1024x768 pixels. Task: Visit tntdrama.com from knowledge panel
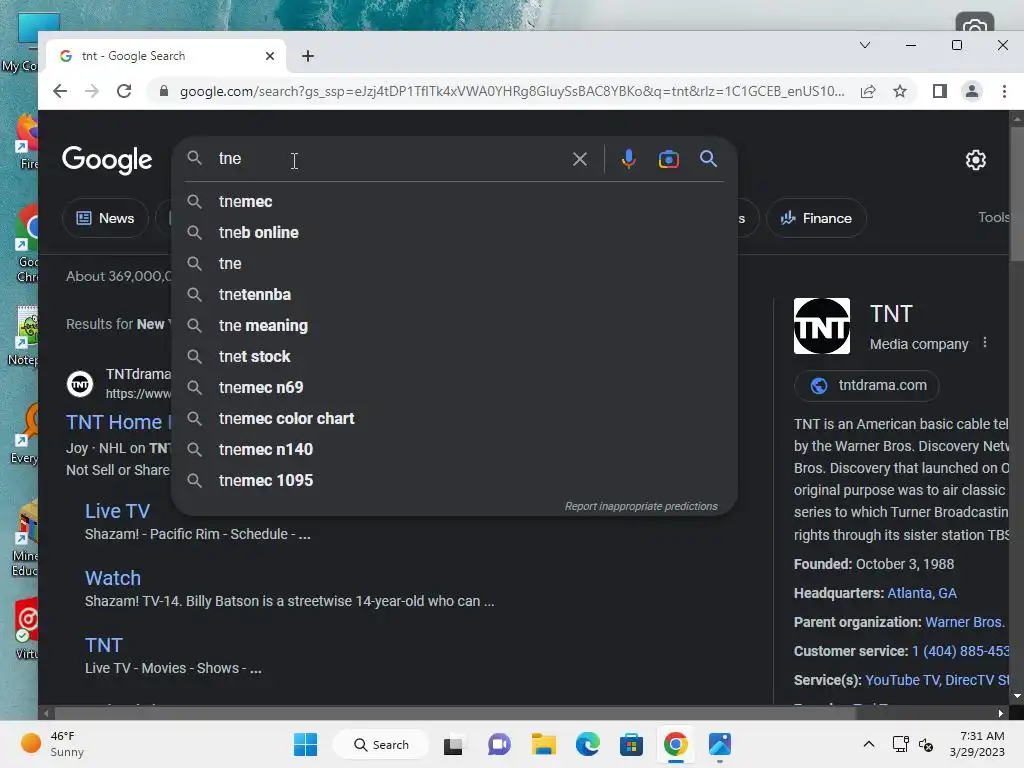867,385
